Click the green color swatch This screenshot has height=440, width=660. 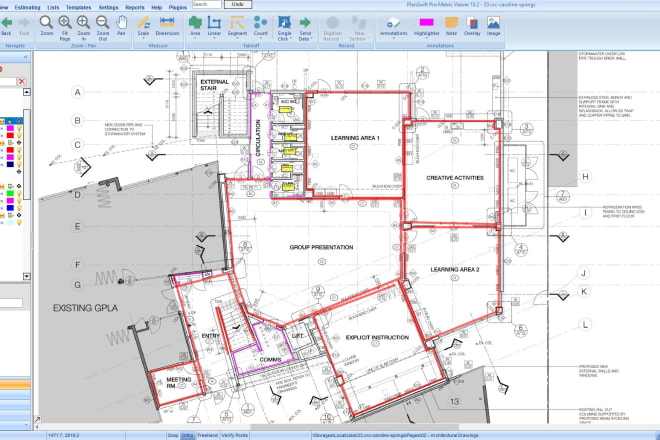click(10, 193)
